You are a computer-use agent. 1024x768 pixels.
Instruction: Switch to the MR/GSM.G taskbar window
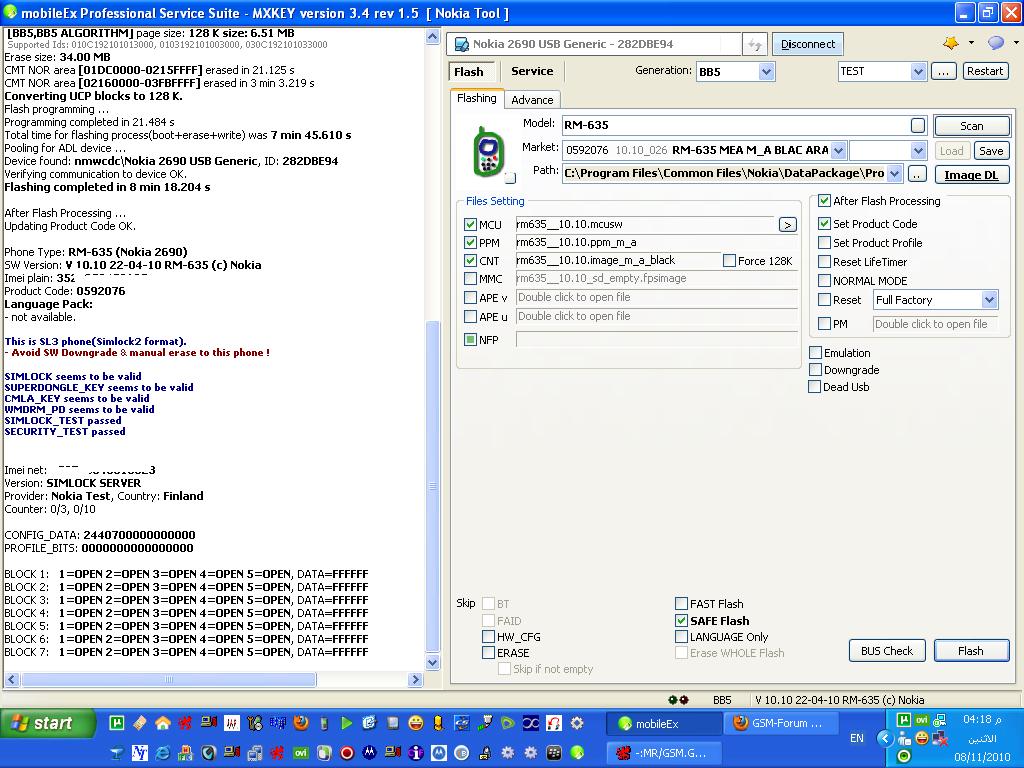(665, 753)
